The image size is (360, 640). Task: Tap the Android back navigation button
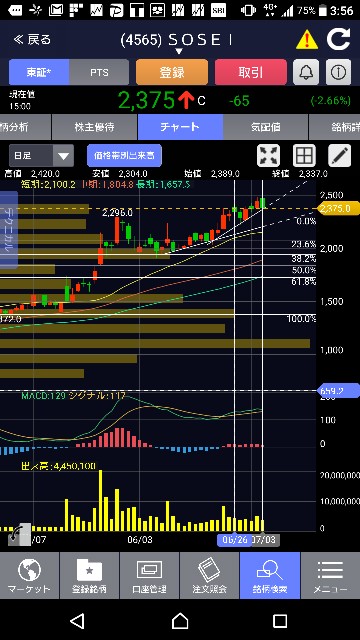tap(78, 621)
